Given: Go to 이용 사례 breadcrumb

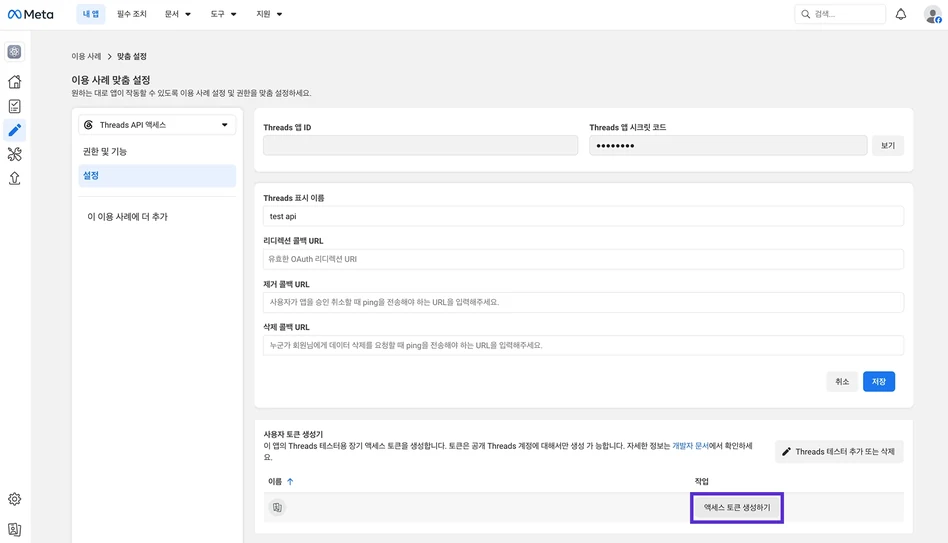Looking at the screenshot, I should click(86, 56).
